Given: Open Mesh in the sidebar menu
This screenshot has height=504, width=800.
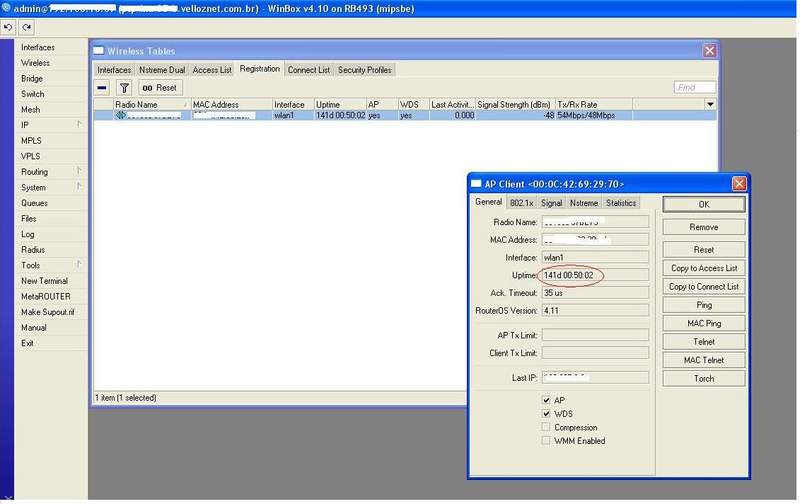Looking at the screenshot, I should [x=31, y=110].
